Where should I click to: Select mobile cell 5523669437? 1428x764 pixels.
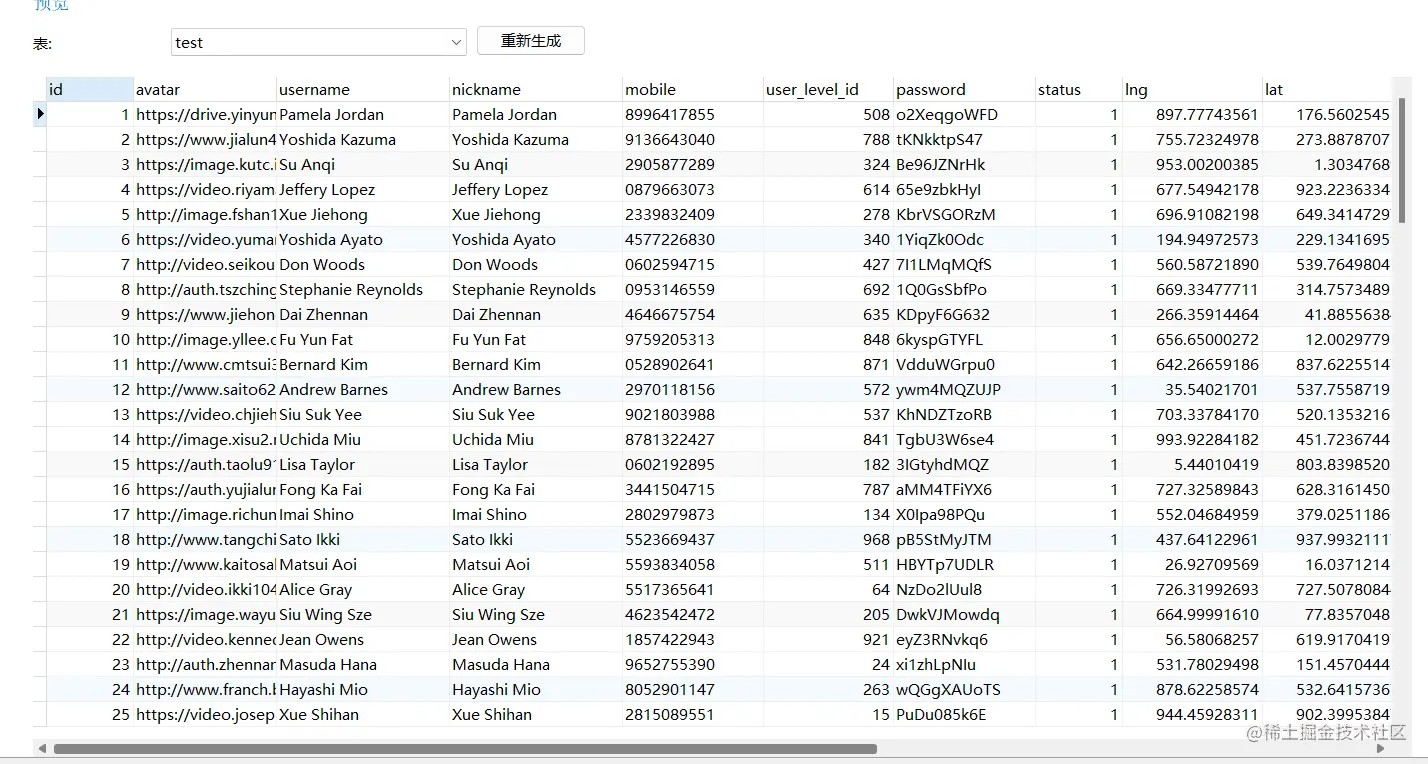693,539
